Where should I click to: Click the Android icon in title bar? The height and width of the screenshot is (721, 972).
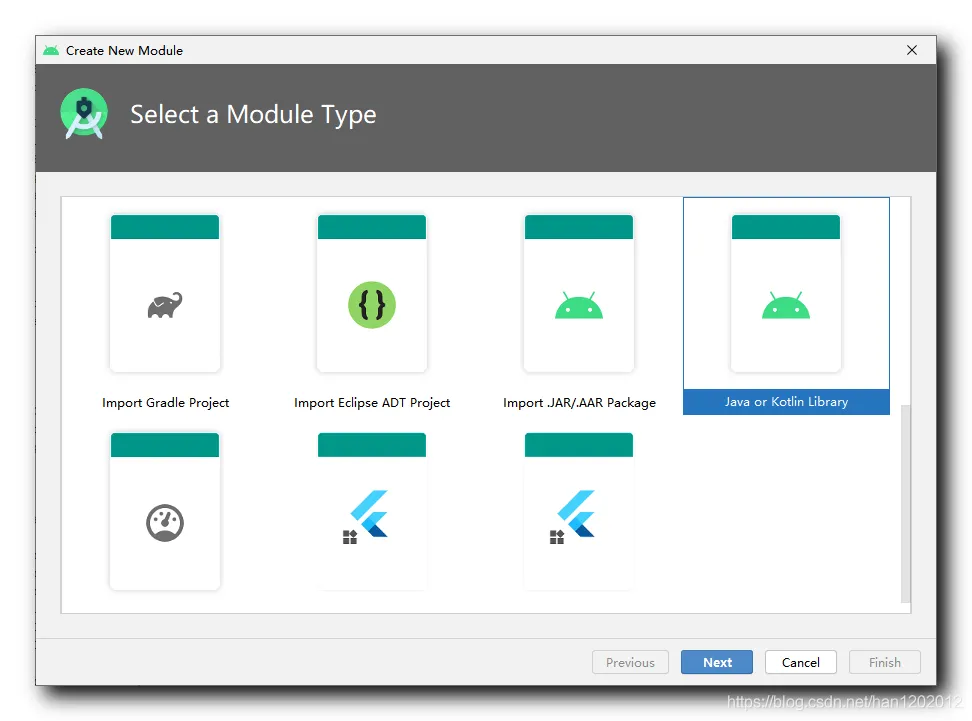click(51, 50)
